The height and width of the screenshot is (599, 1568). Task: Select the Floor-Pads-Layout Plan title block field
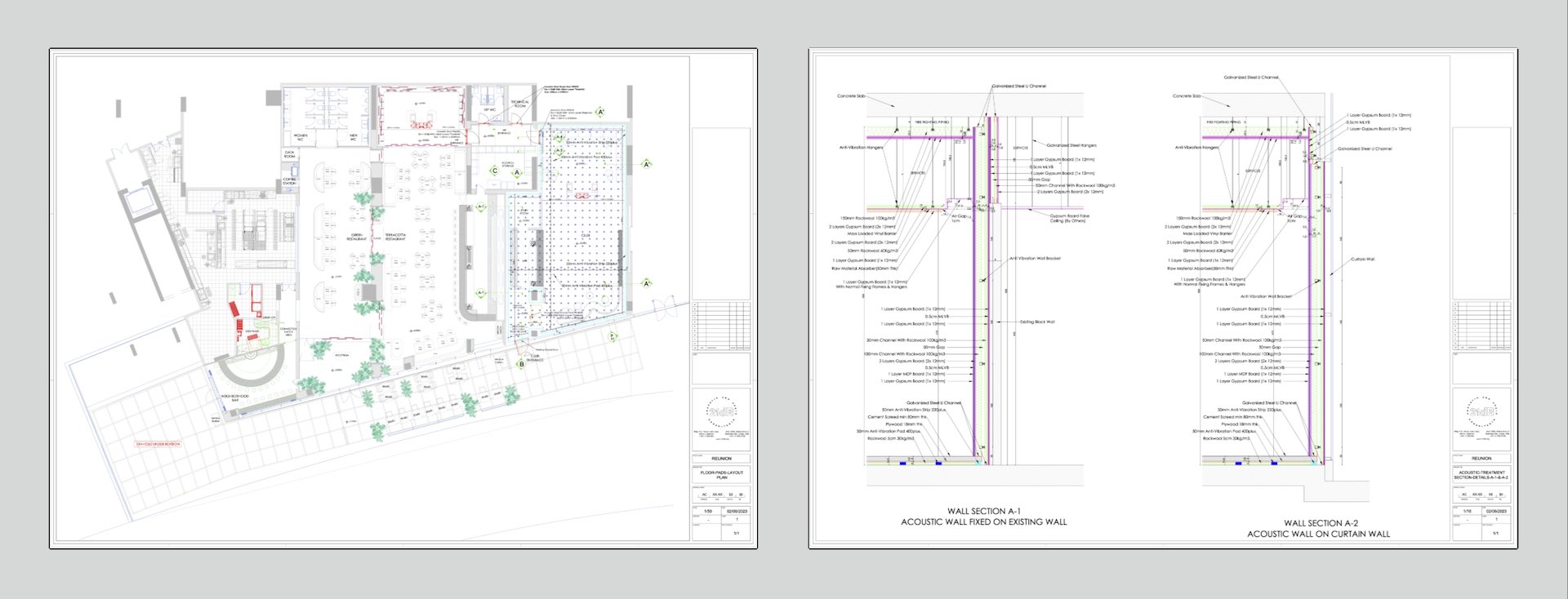pyautogui.click(x=721, y=474)
